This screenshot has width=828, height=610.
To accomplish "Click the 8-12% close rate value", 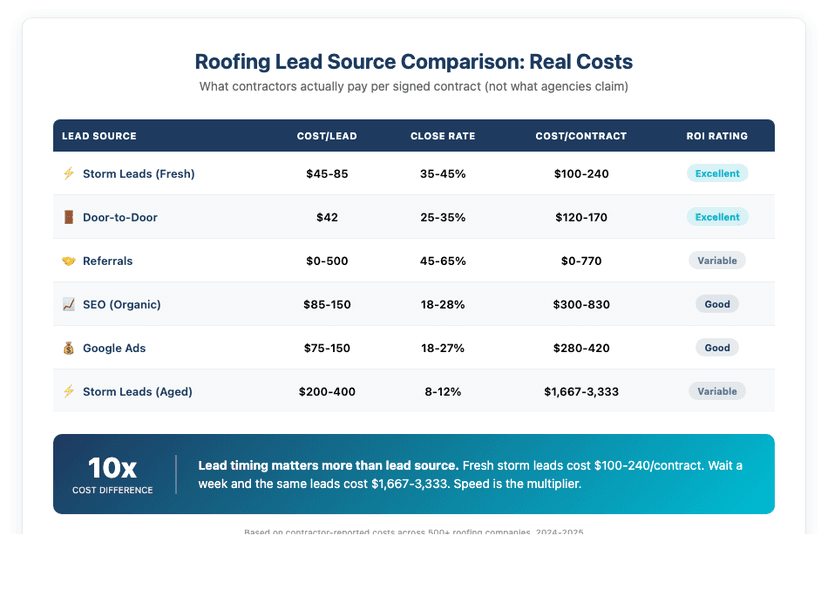I will (443, 391).
